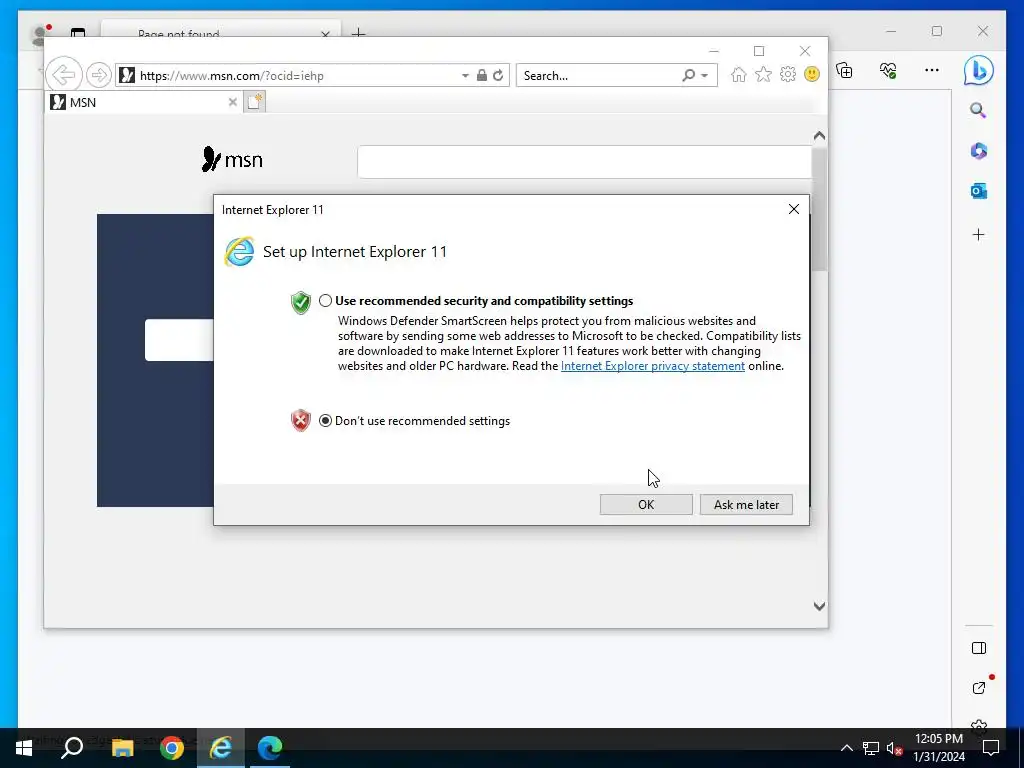Click the IE page scroll up arrow
Viewport: 1024px width, 768px height.
point(819,136)
